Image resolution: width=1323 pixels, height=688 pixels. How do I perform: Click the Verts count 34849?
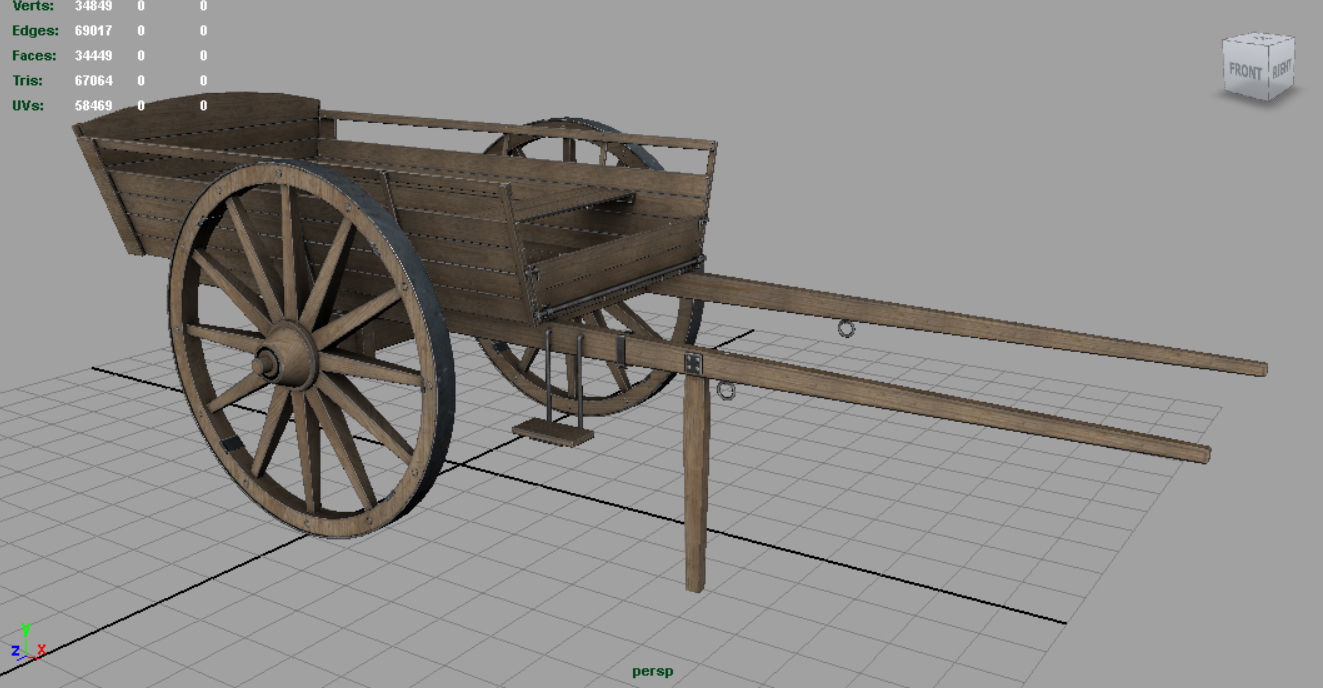tap(93, 6)
